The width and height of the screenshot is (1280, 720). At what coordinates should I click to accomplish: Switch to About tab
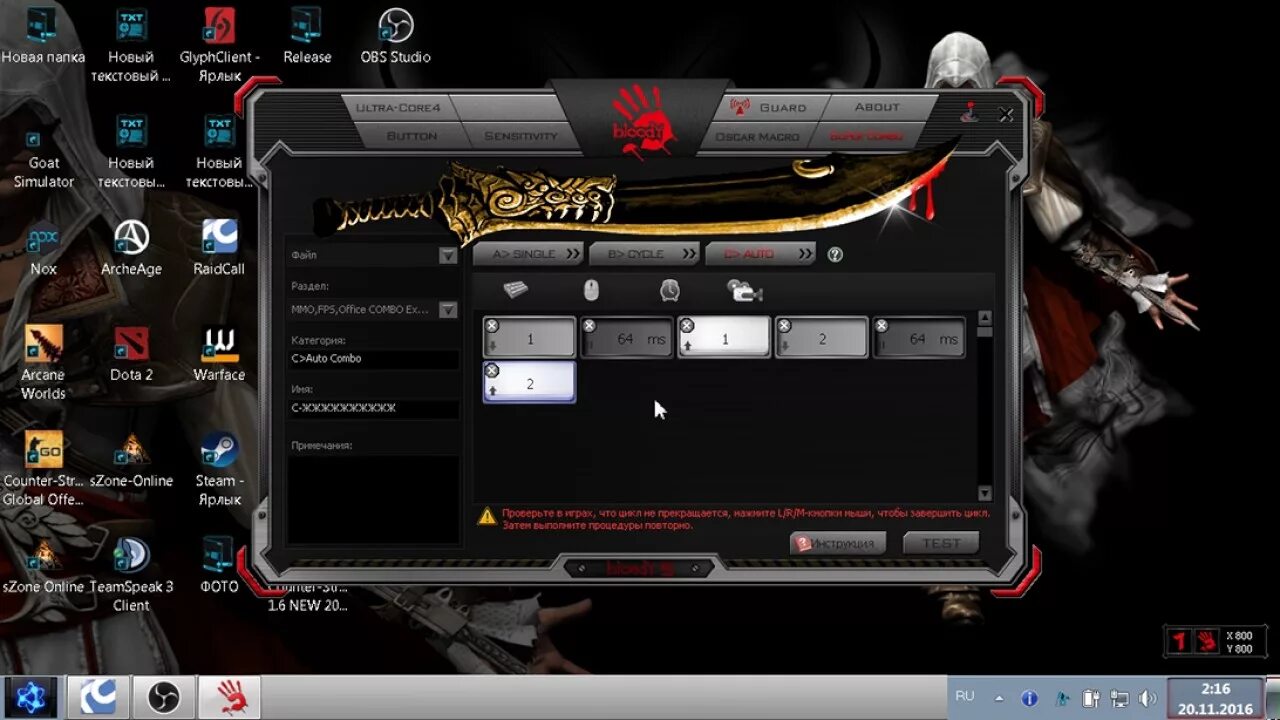877,107
